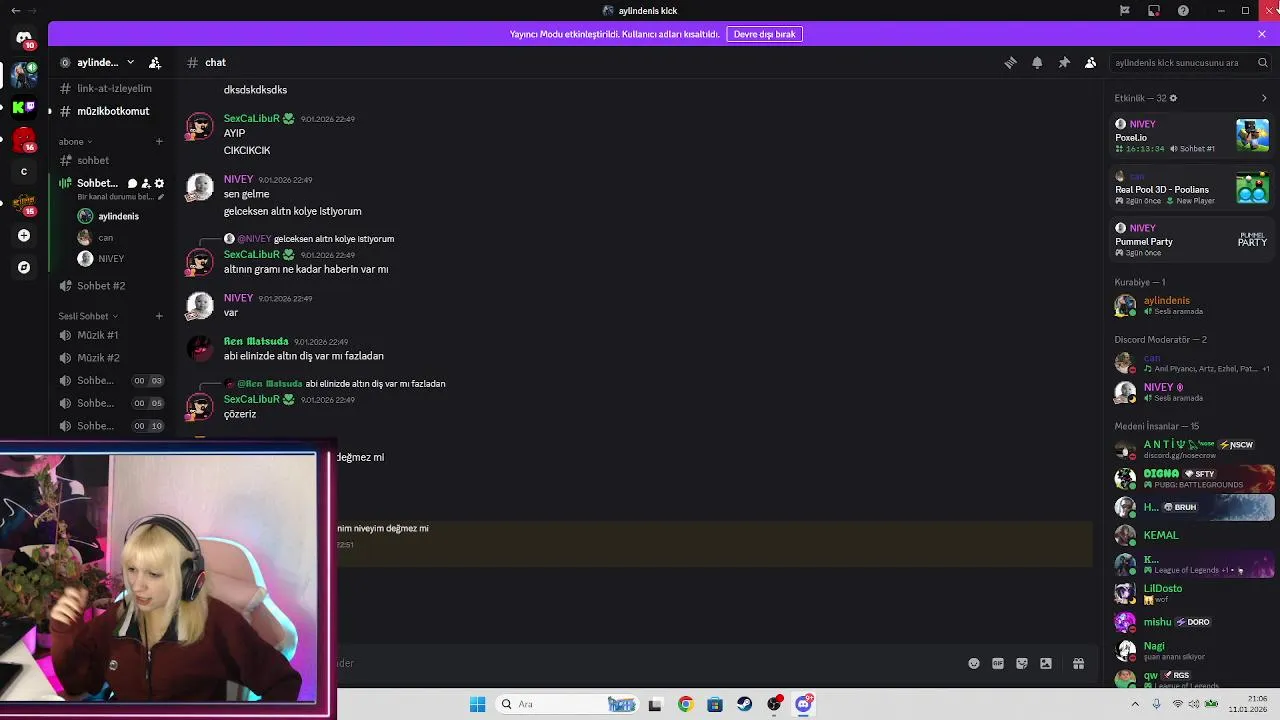Open the Sohbet voice channel settings gear
This screenshot has height=720, width=1280.
[x=159, y=183]
